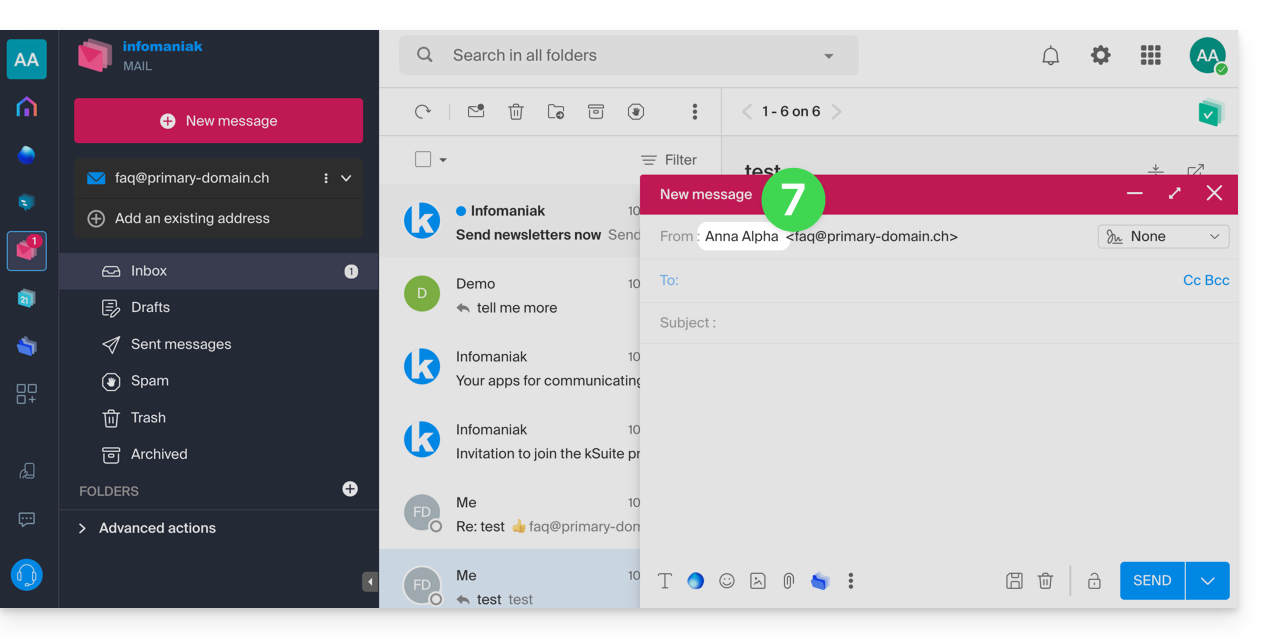Click the archive icon in mail toolbar
This screenshot has width=1268, height=638.
point(596,112)
